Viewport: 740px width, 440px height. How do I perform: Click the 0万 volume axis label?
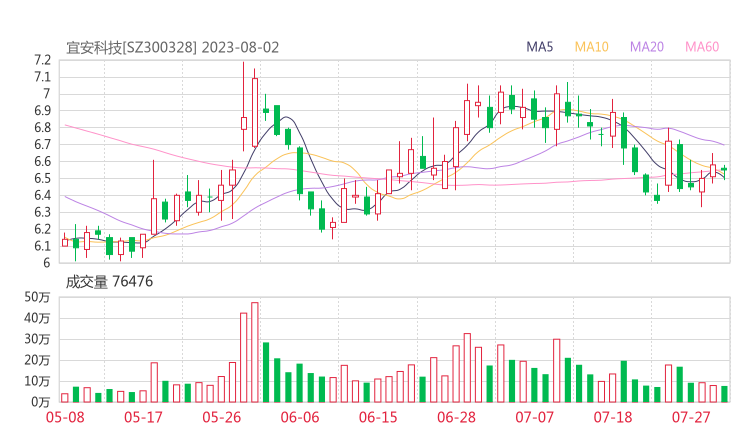[x=41, y=402]
